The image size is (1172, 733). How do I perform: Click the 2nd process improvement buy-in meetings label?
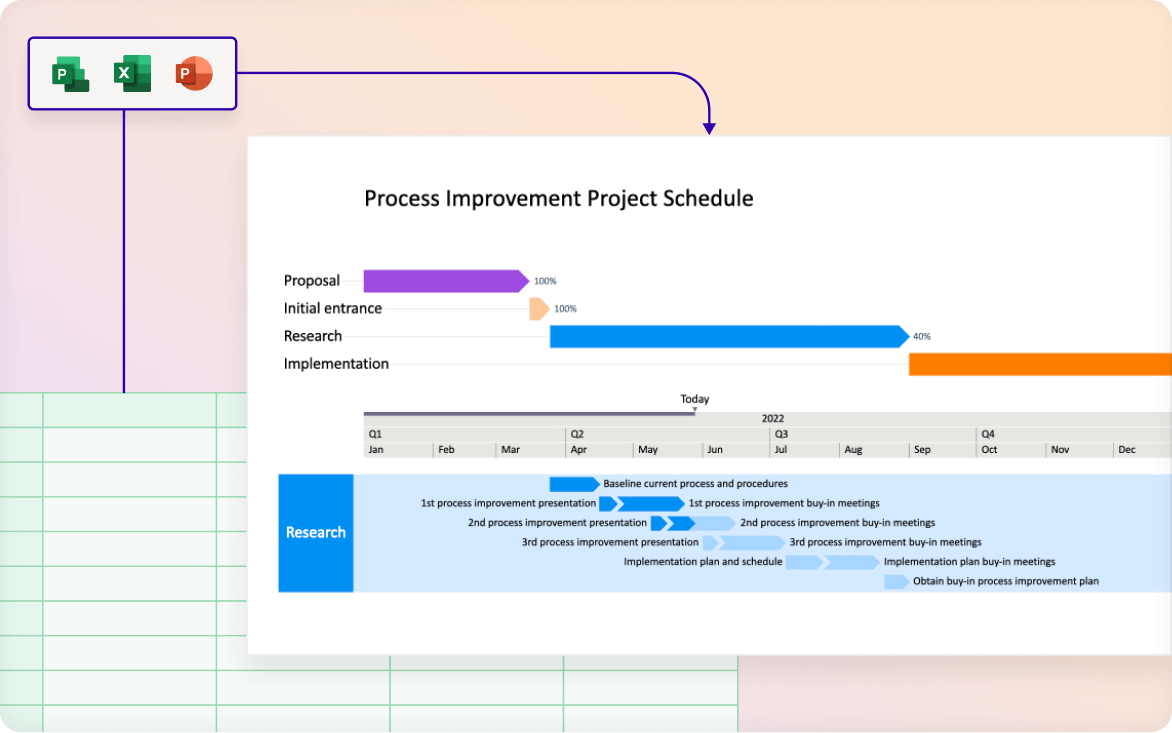coord(837,523)
